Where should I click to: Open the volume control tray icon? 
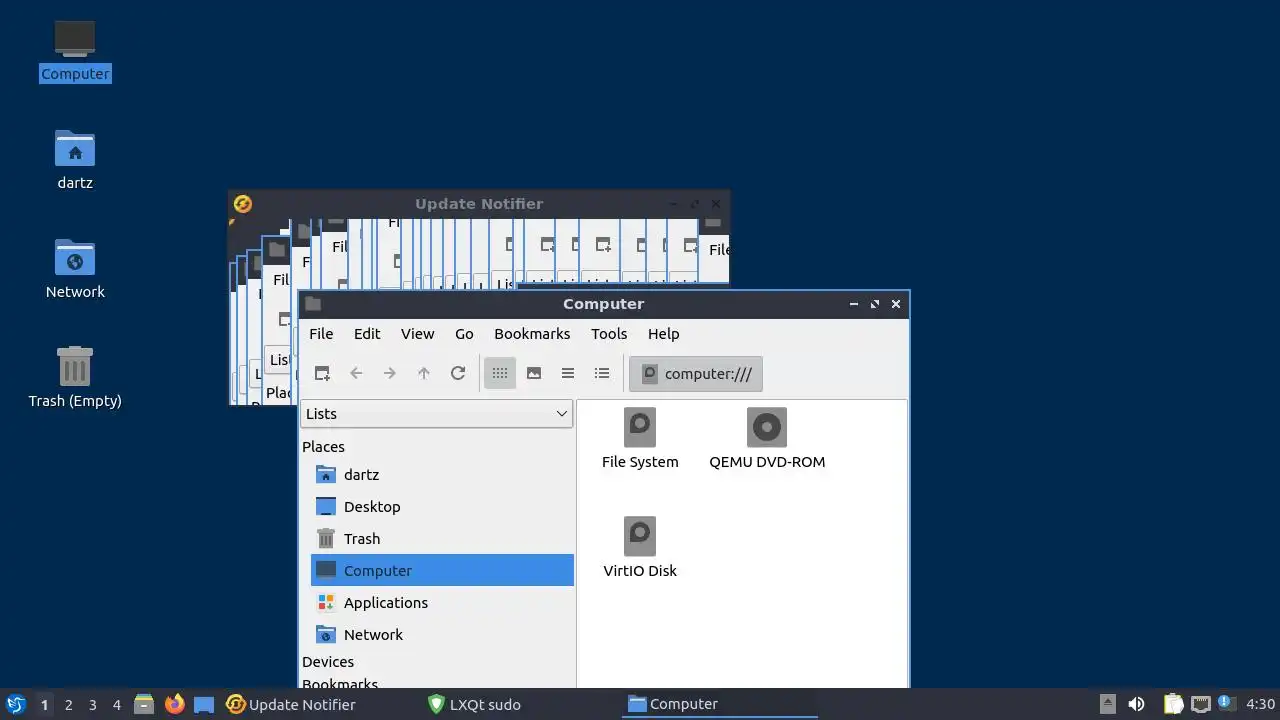tap(1136, 704)
